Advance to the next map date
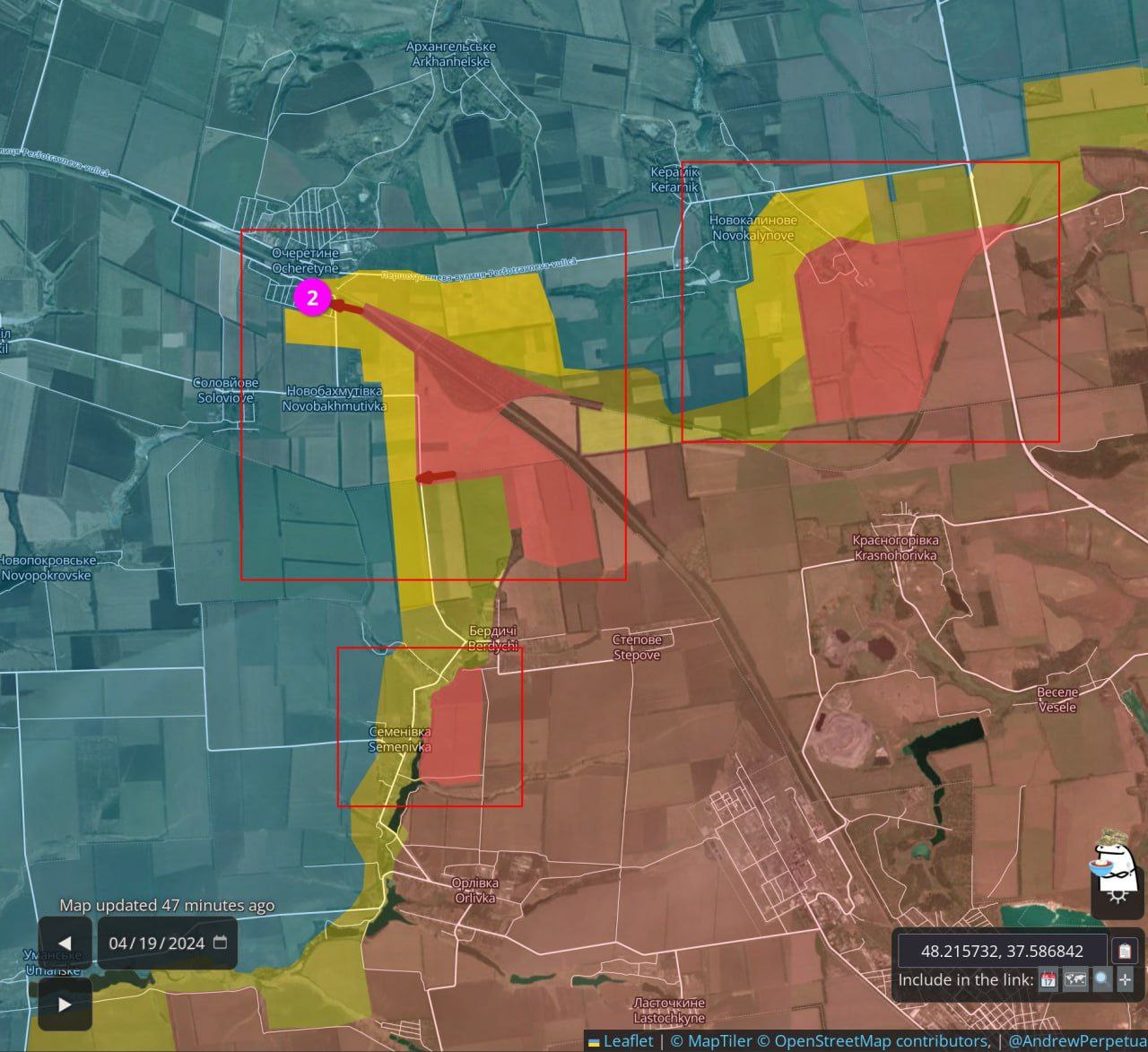Viewport: 1148px width, 1052px height. 65,1004
